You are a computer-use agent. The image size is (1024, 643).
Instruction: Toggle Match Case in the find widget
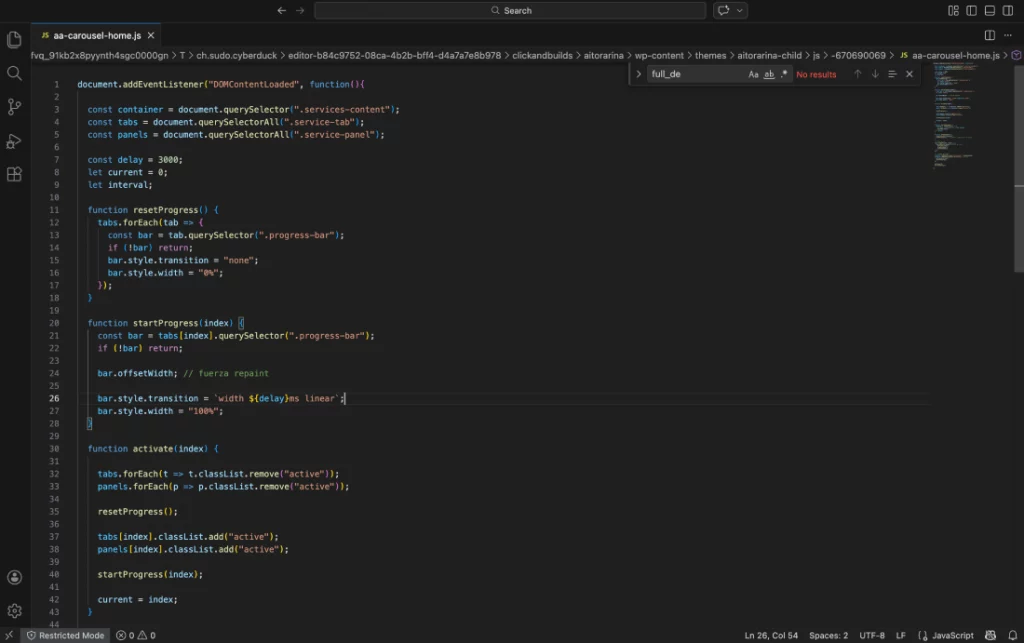pyautogui.click(x=754, y=73)
